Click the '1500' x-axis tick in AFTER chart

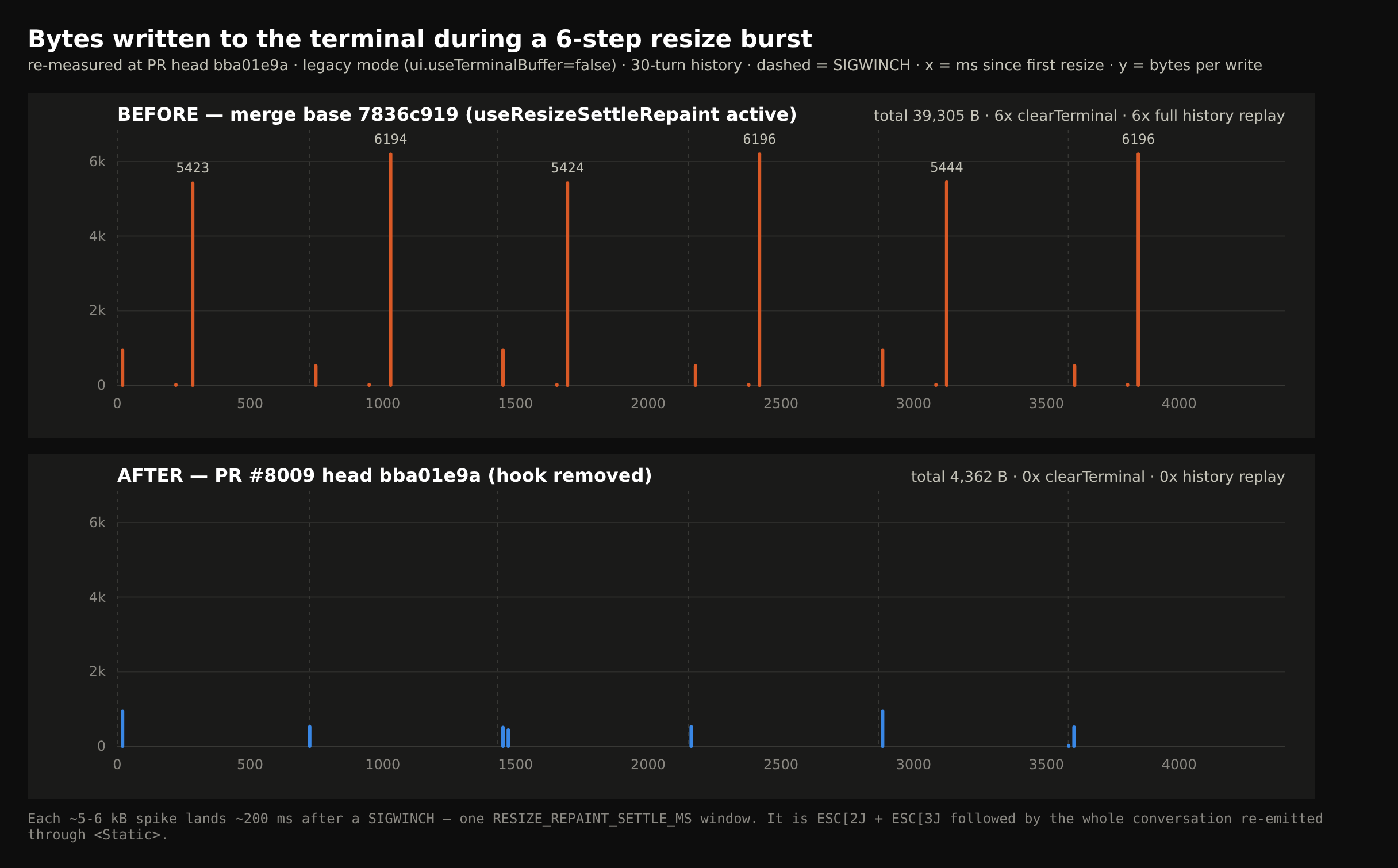pos(516,765)
